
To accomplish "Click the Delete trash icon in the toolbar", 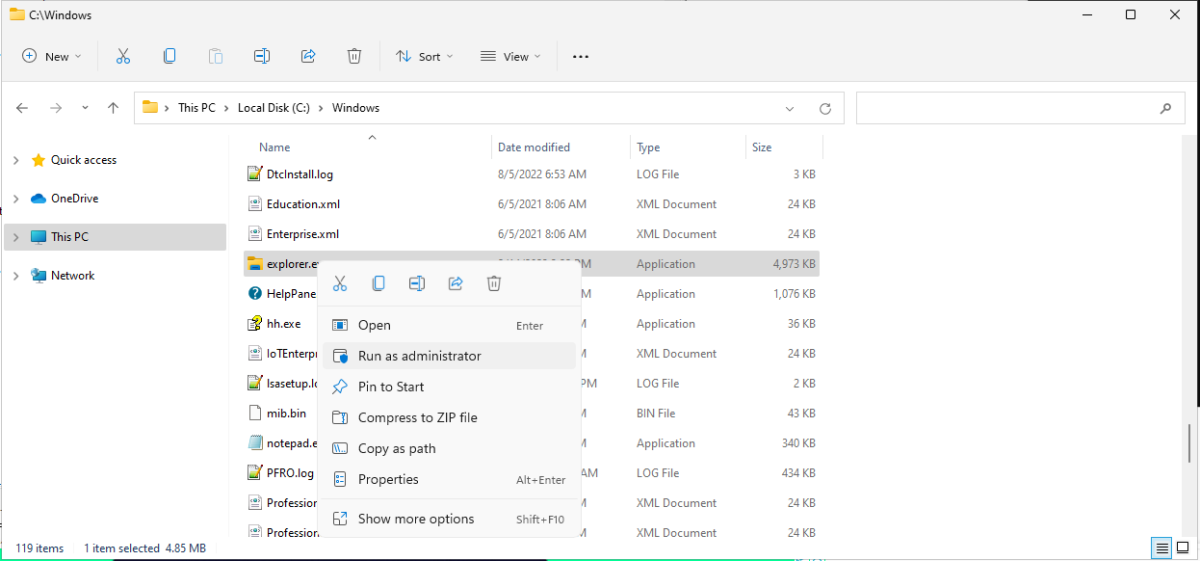I will pyautogui.click(x=354, y=57).
